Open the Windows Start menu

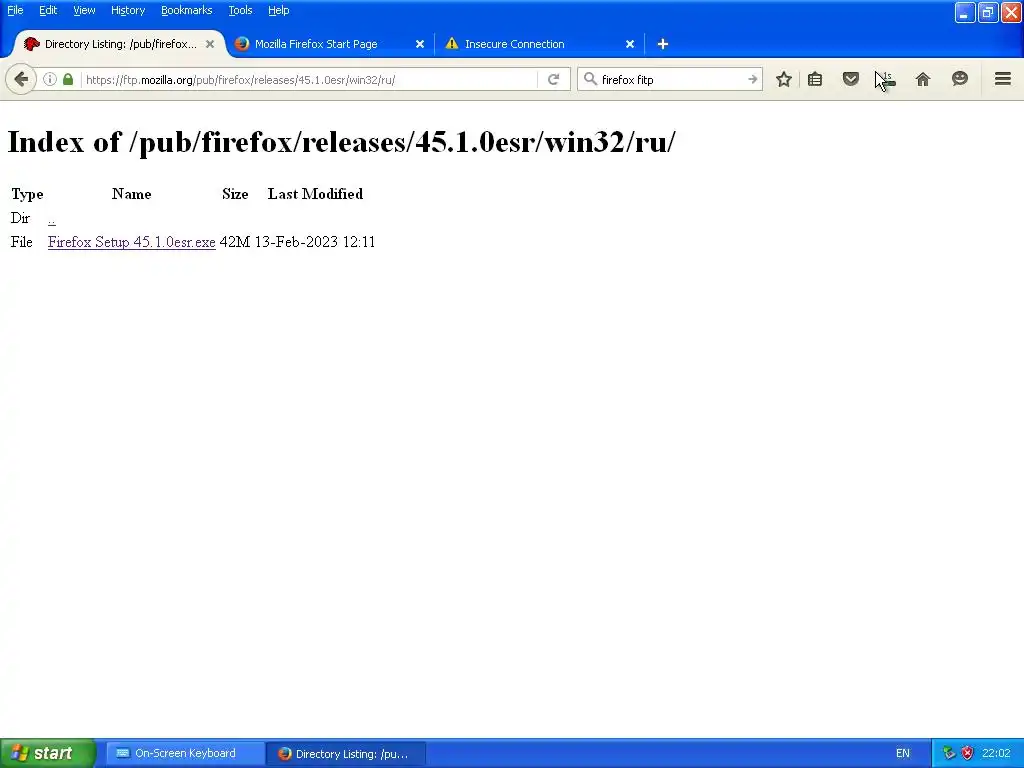click(48, 753)
